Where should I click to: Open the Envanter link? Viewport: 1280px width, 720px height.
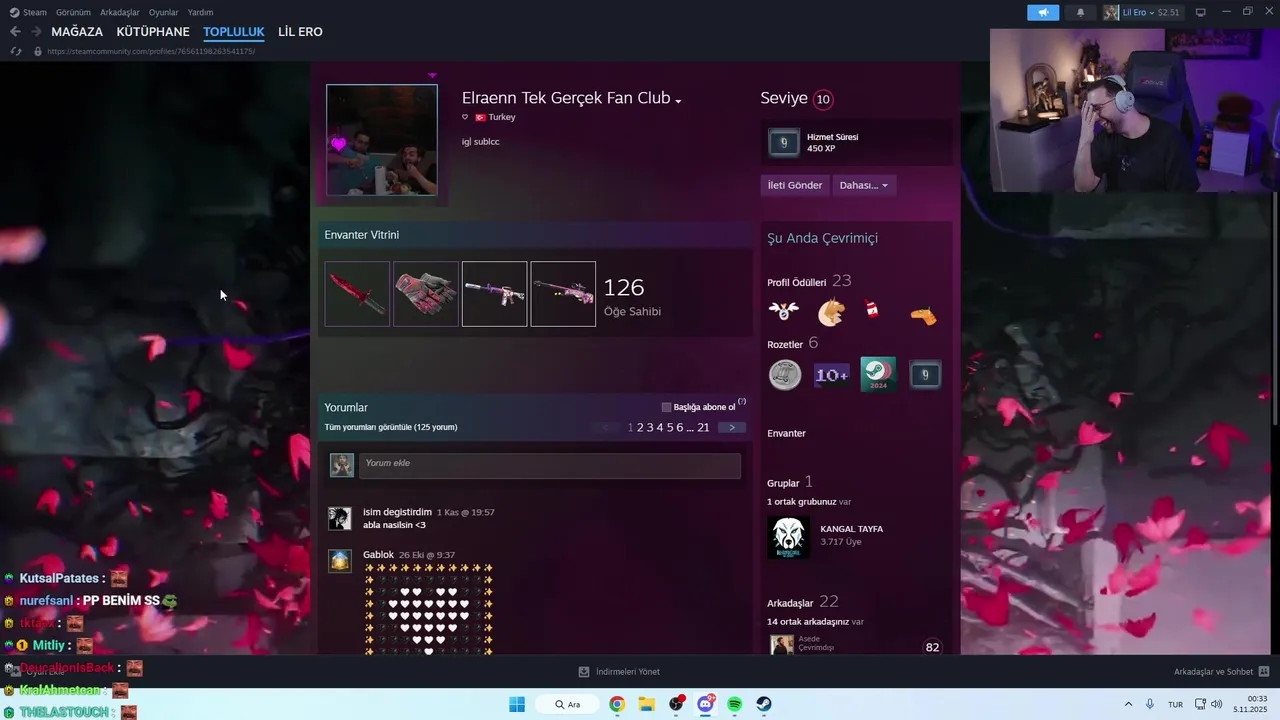click(786, 433)
